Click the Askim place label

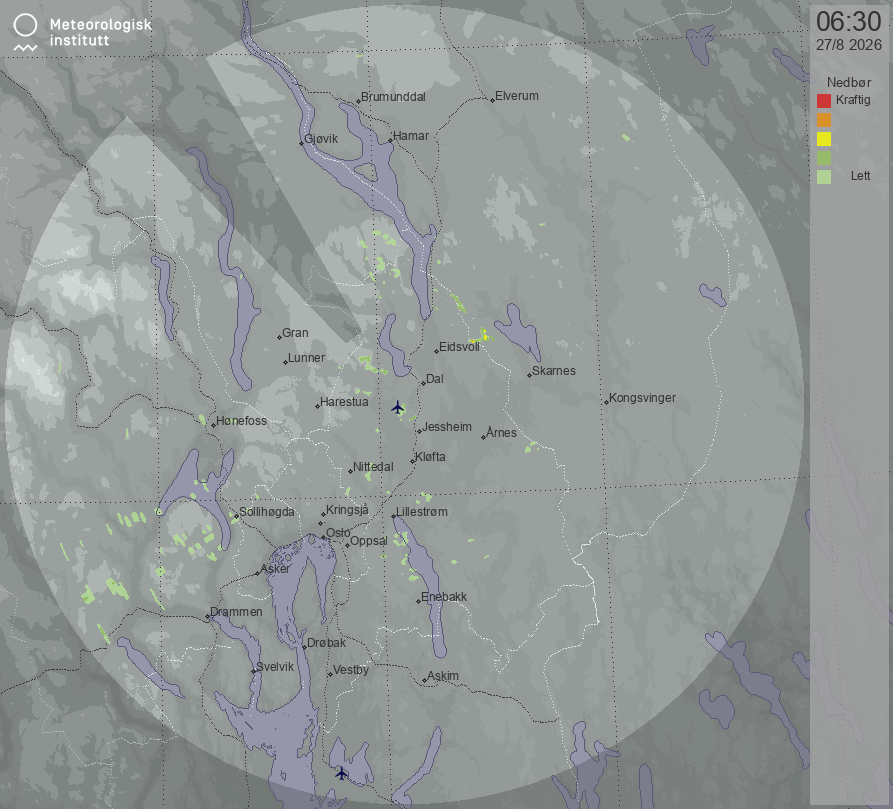(443, 676)
